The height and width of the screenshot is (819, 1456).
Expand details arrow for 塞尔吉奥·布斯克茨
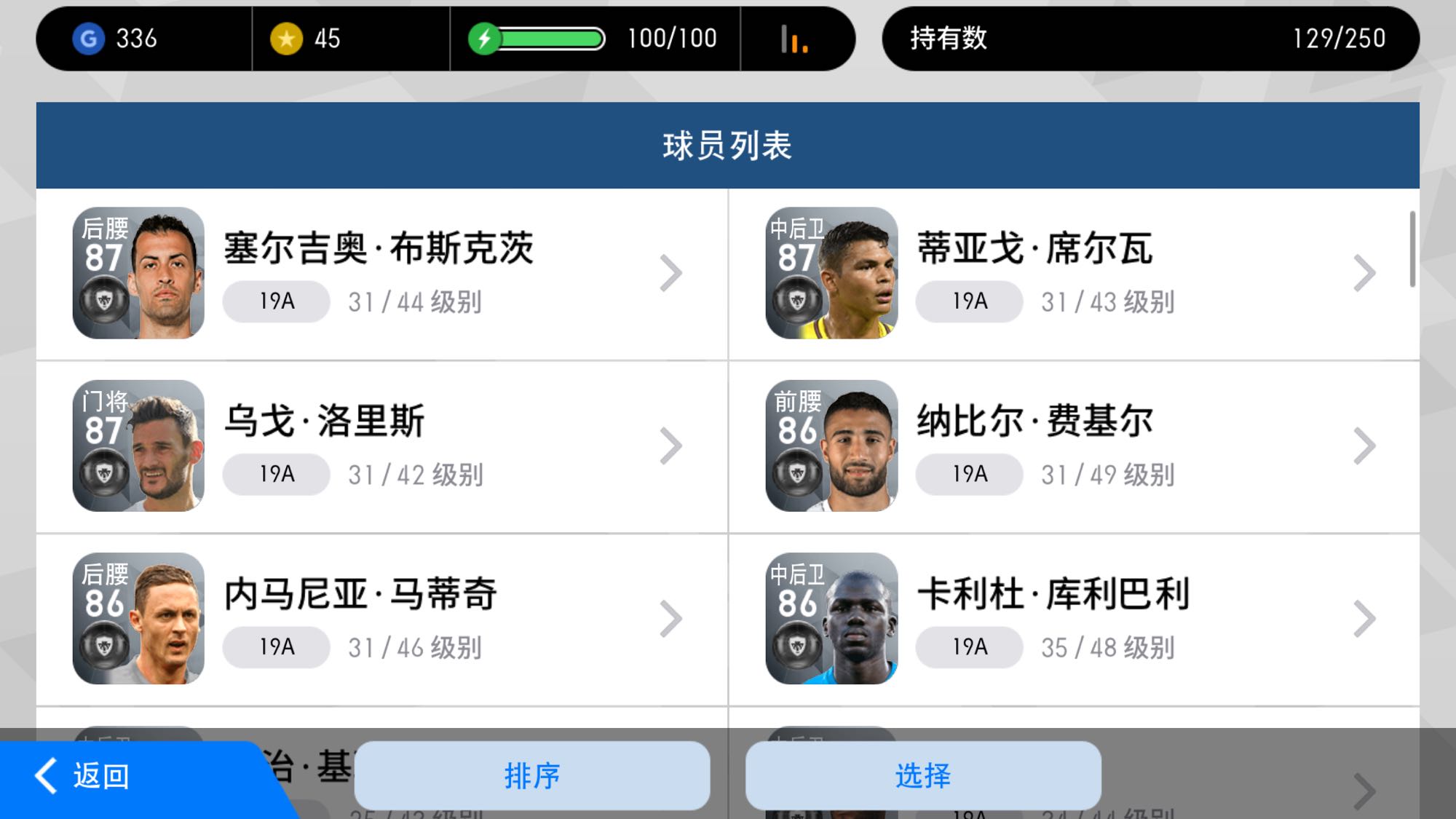pos(670,274)
